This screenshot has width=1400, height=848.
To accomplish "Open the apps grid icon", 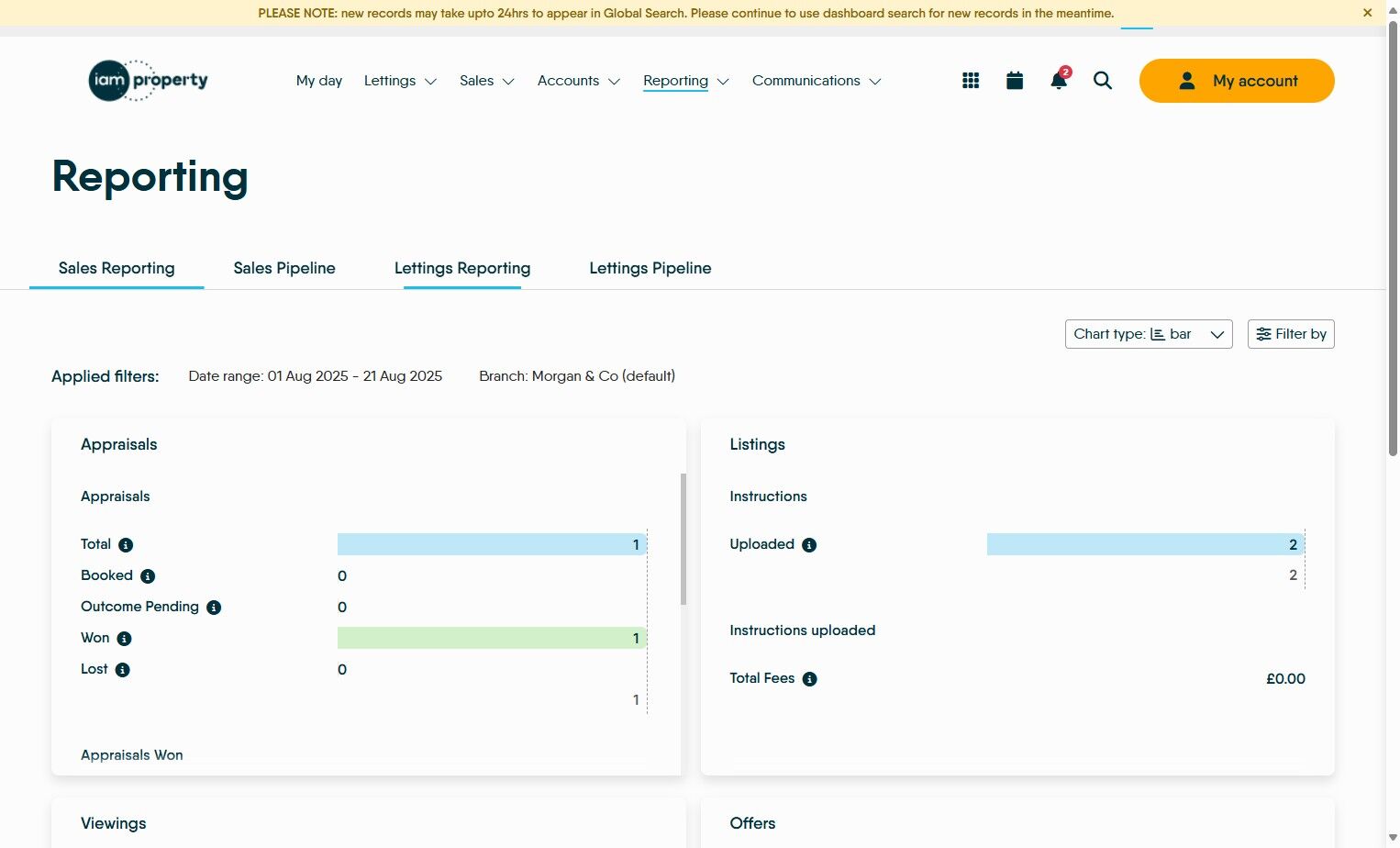I will pos(971,81).
